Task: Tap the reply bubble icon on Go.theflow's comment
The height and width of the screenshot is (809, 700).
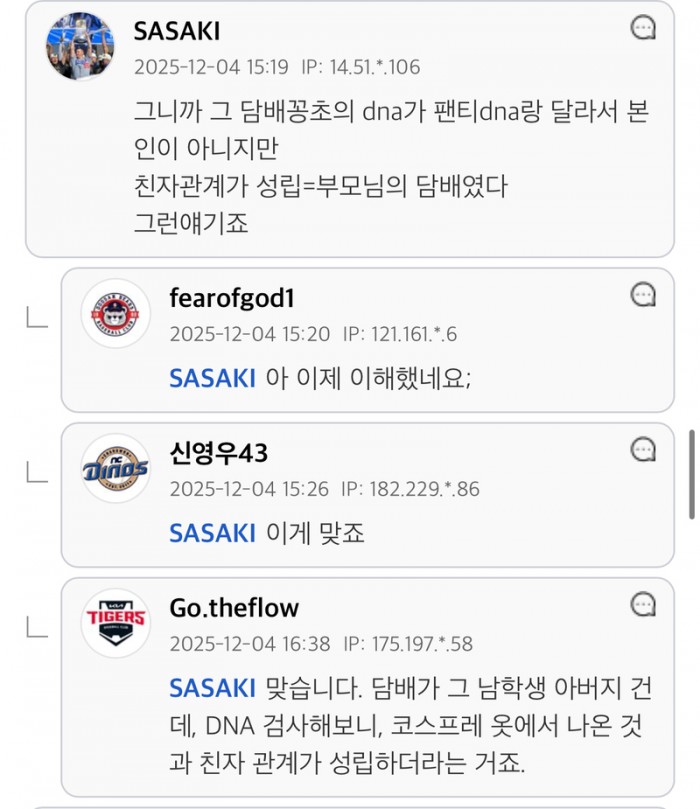Action: (x=644, y=604)
